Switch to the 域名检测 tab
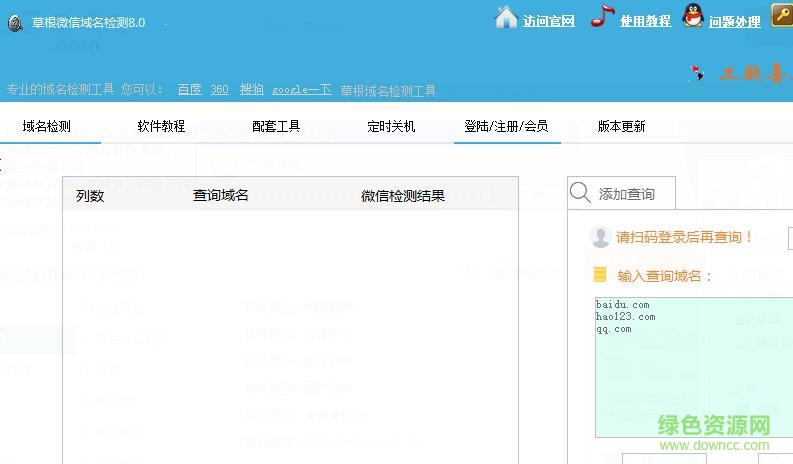793x464 pixels. pyautogui.click(x=47, y=127)
